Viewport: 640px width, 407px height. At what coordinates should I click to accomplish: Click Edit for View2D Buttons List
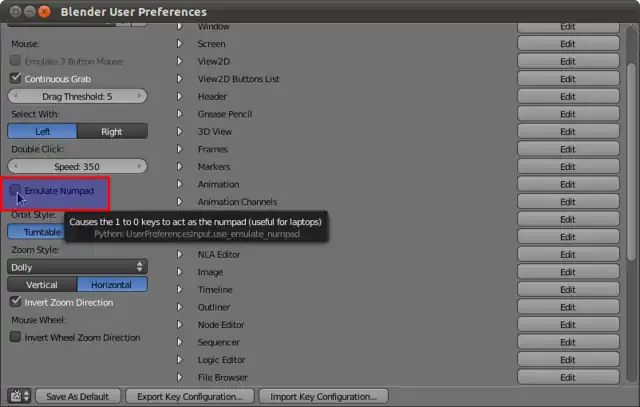(x=568, y=79)
